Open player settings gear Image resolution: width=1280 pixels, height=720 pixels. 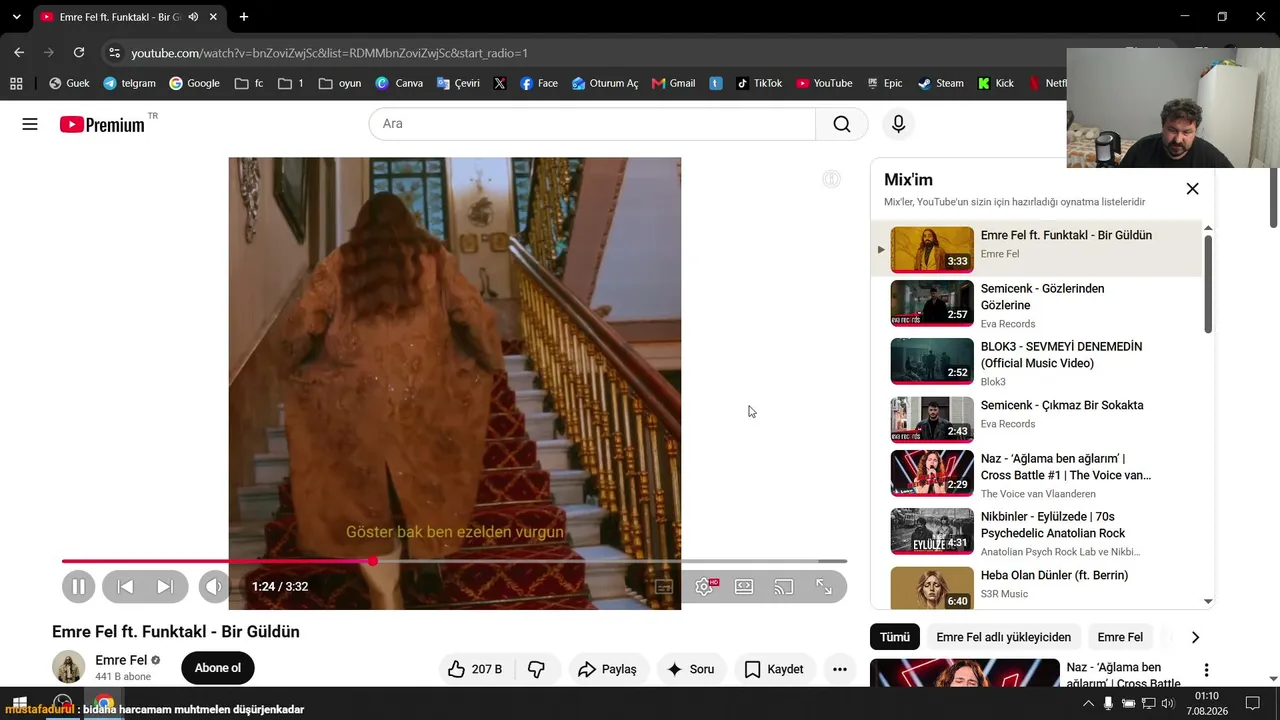tap(704, 587)
